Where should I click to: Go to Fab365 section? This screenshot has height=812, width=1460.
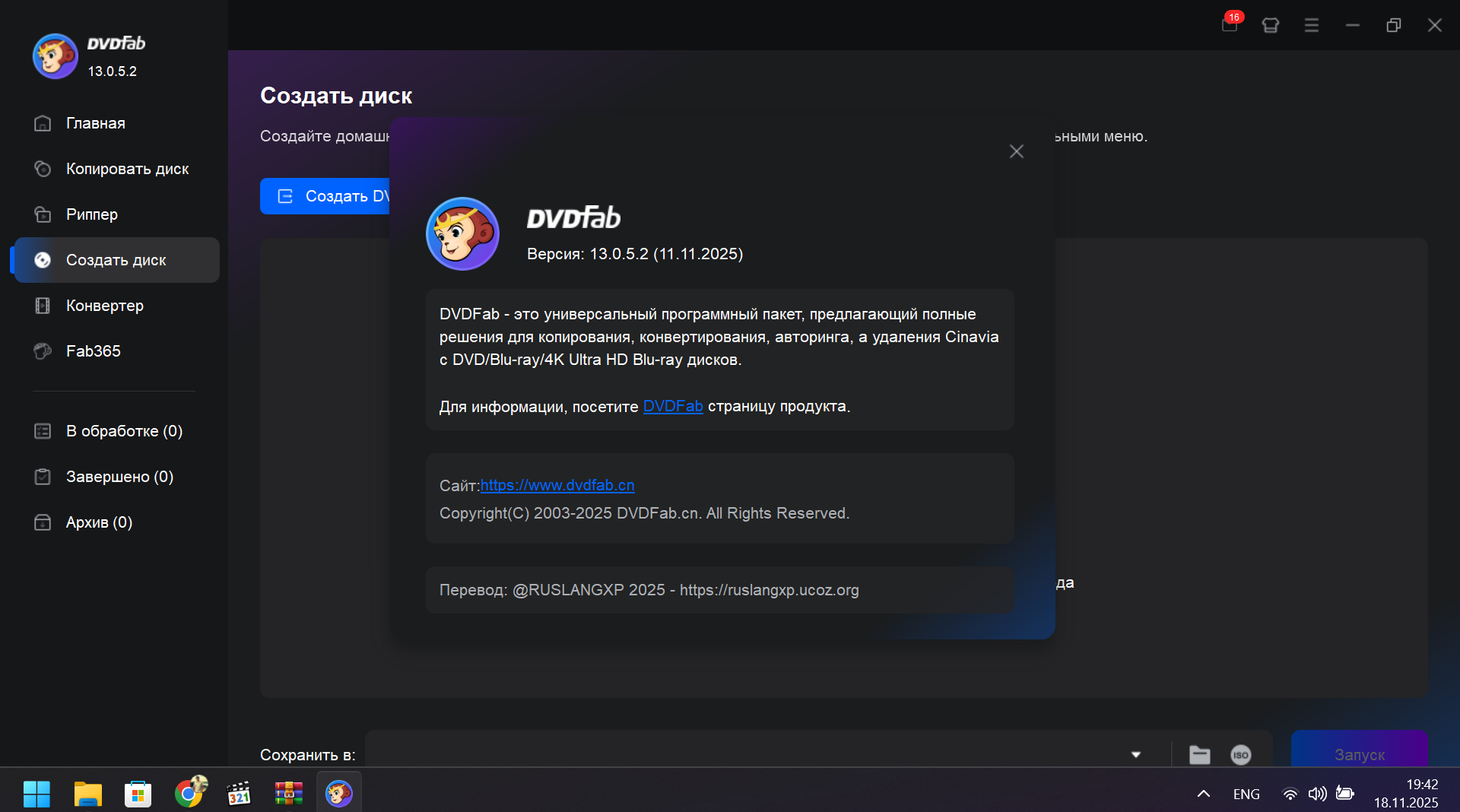point(94,351)
